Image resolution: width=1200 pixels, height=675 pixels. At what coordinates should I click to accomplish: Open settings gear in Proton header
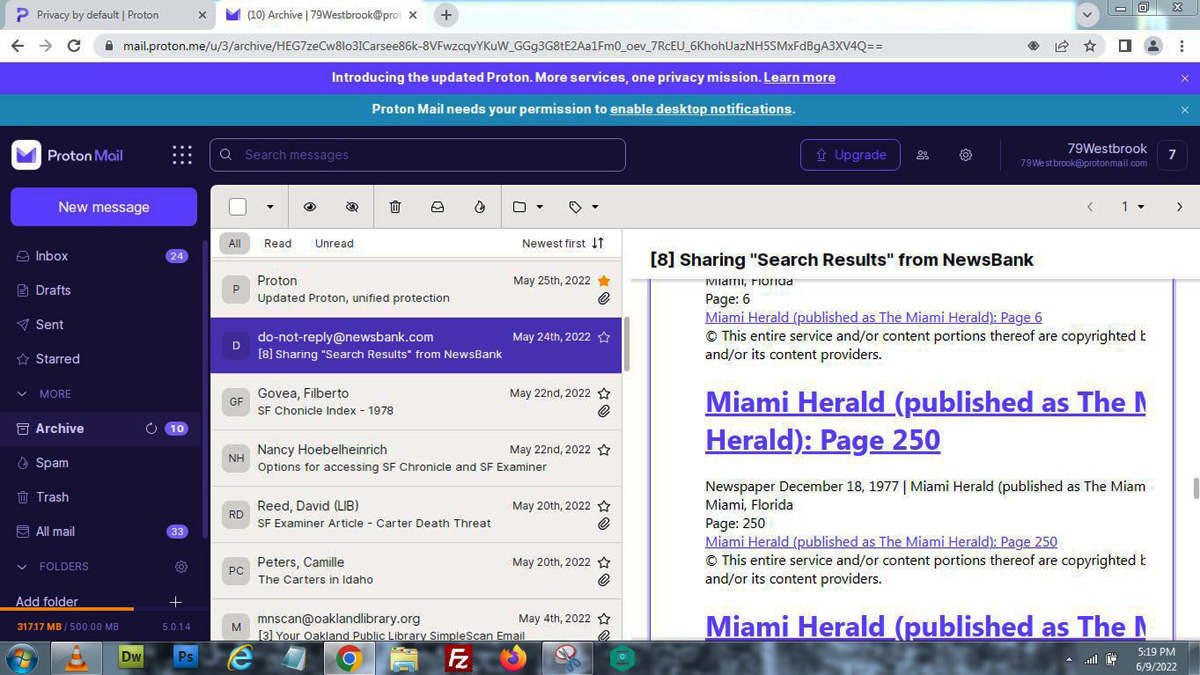click(x=966, y=155)
